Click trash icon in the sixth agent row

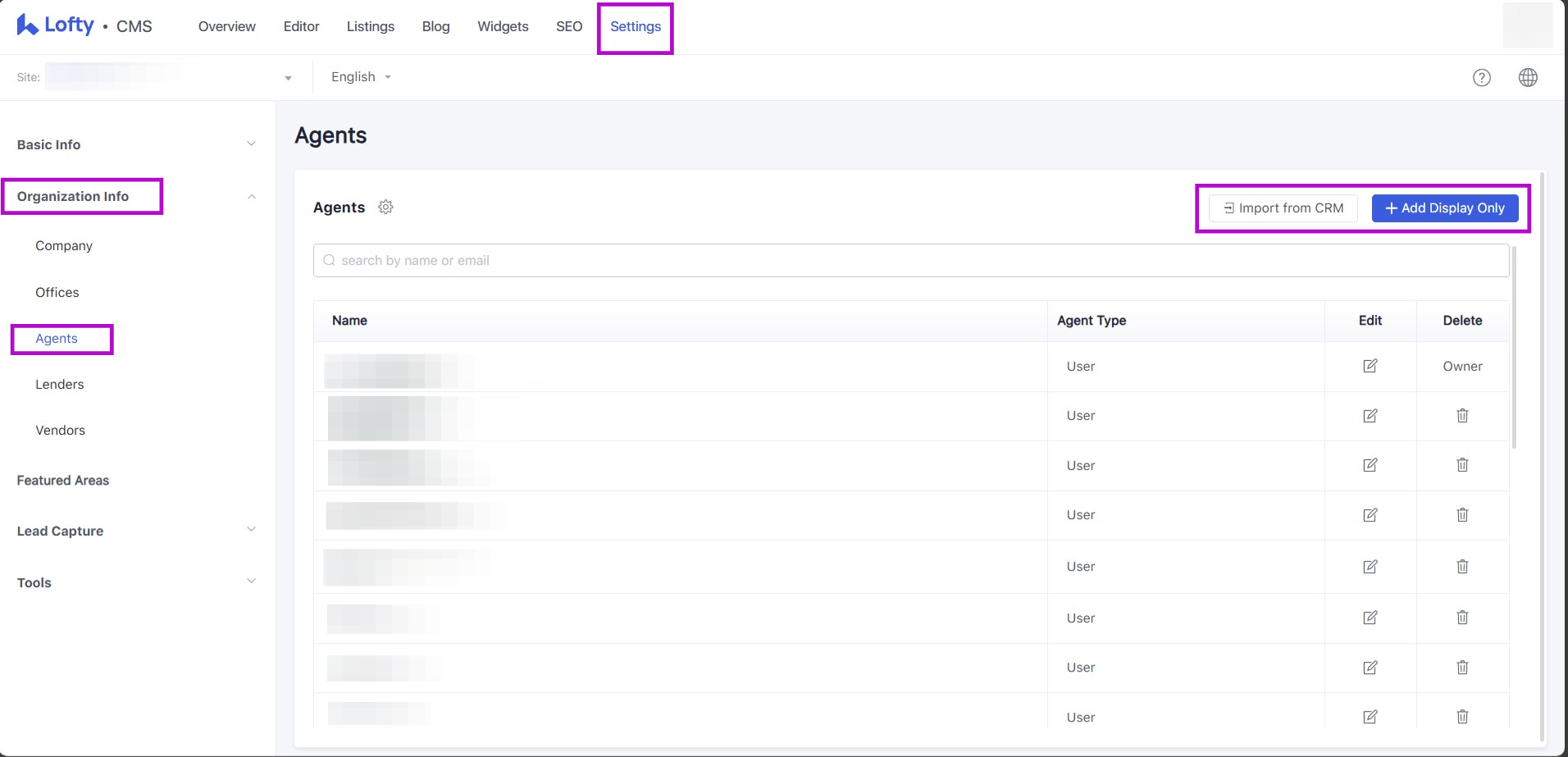[1462, 618]
